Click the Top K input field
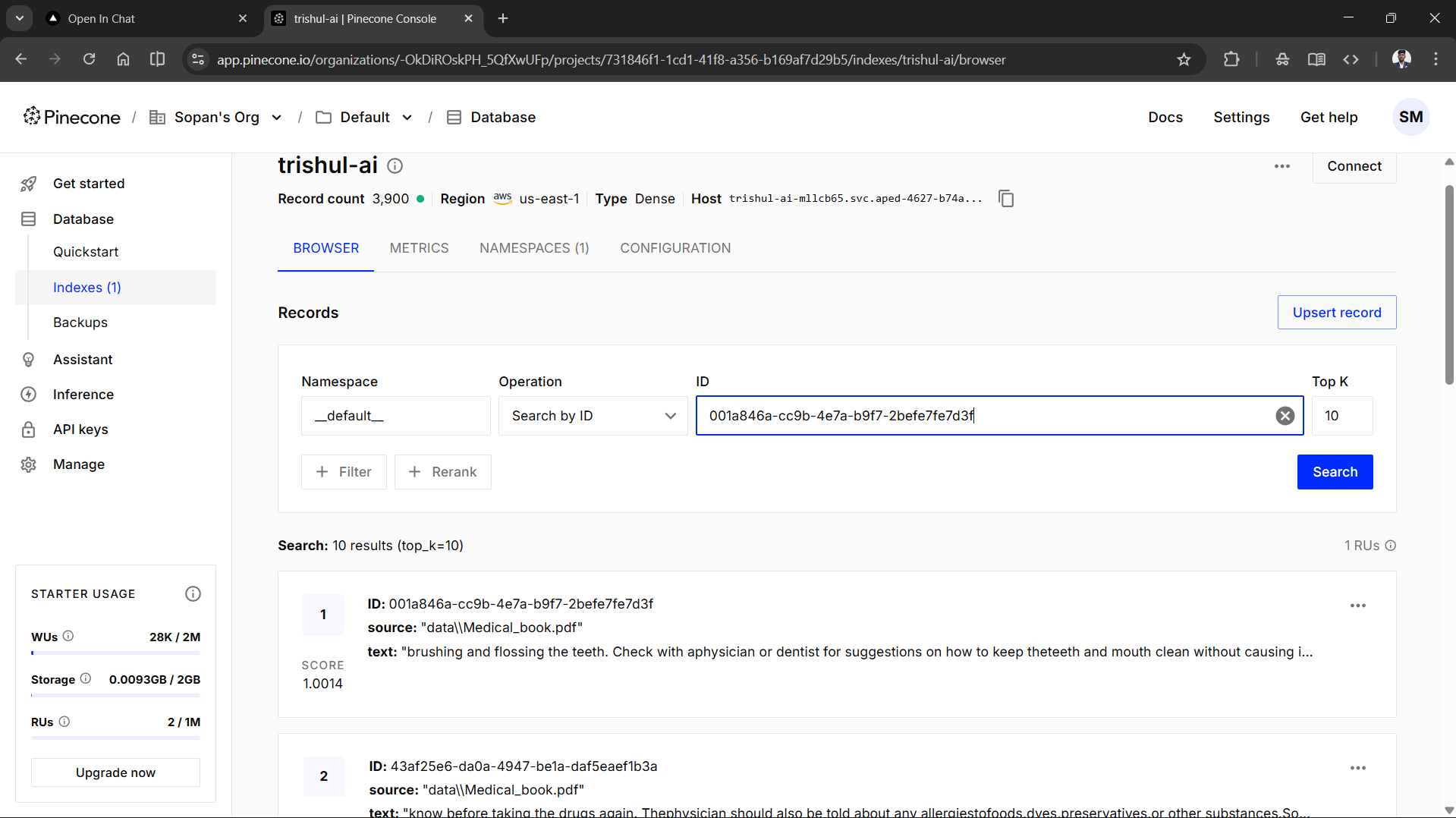 [x=1341, y=416]
